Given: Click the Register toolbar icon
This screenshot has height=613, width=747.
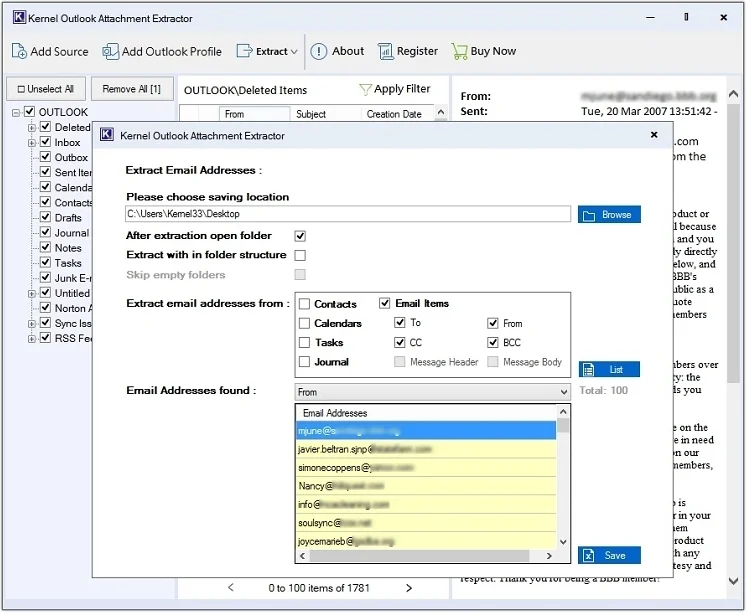Looking at the screenshot, I should point(385,51).
